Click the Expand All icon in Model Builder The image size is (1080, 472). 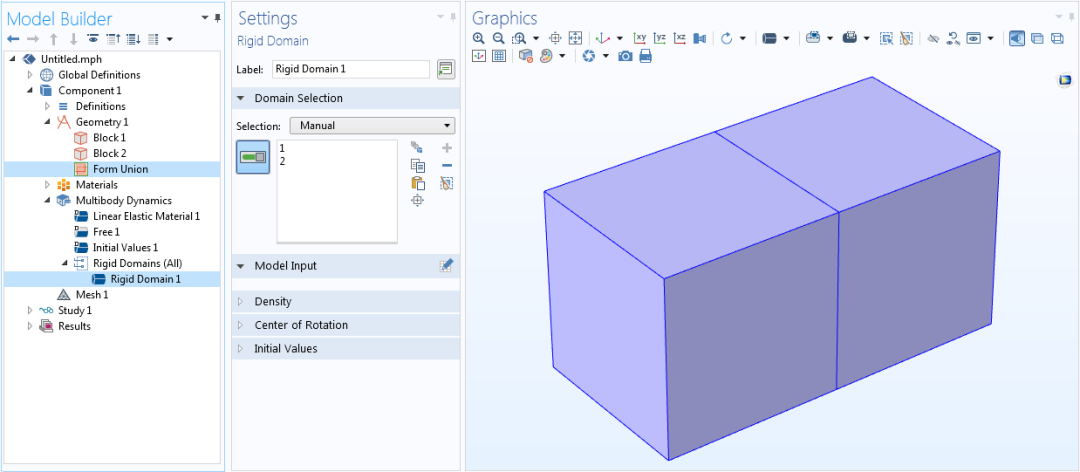pos(134,39)
